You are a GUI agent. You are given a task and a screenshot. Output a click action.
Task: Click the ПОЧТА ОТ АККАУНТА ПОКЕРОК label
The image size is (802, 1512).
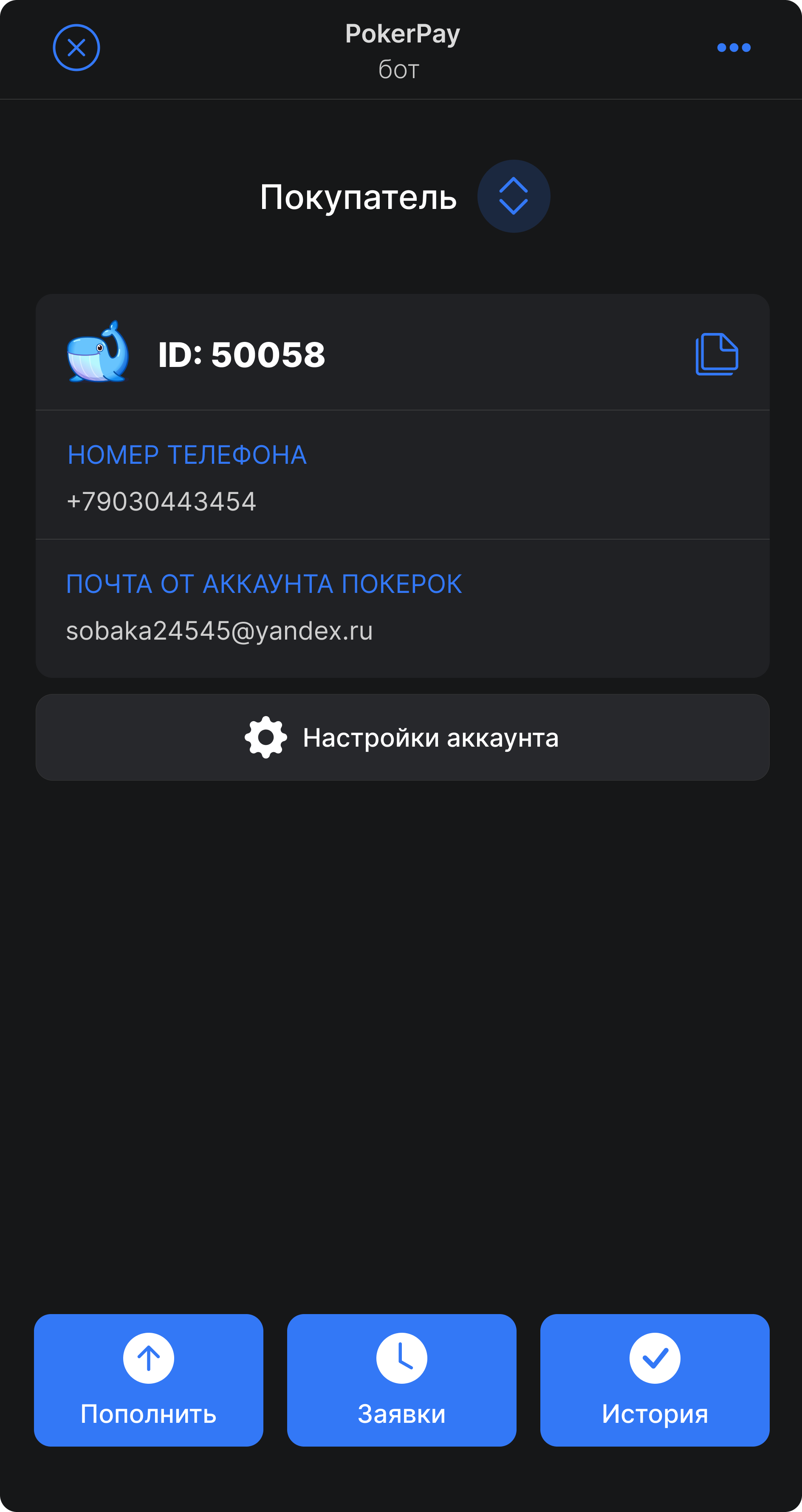click(264, 584)
